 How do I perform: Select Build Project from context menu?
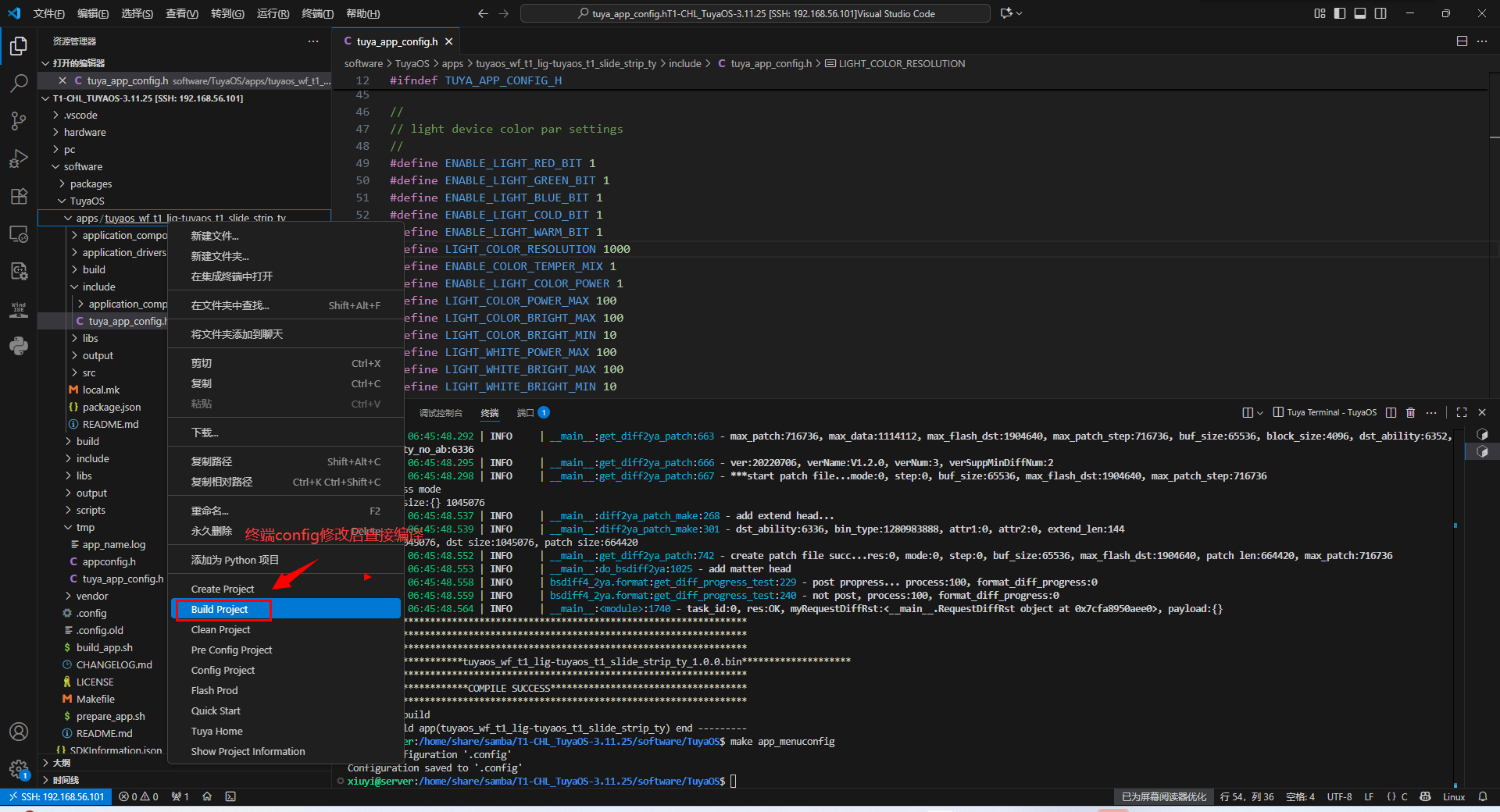point(220,609)
